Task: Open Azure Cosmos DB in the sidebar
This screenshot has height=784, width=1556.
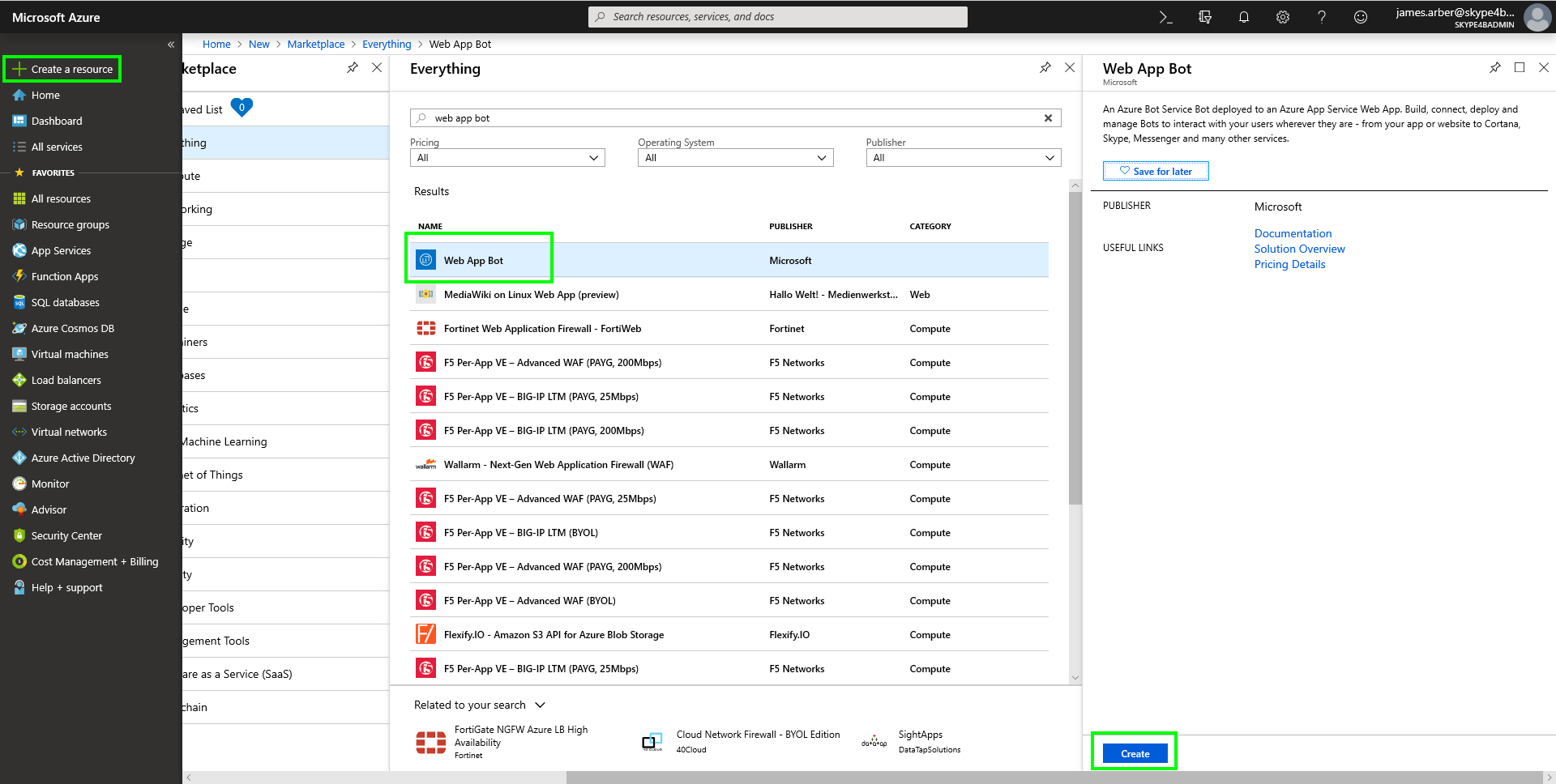Action: [72, 328]
